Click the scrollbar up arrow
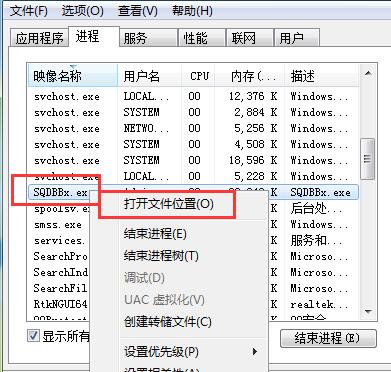 tap(368, 73)
